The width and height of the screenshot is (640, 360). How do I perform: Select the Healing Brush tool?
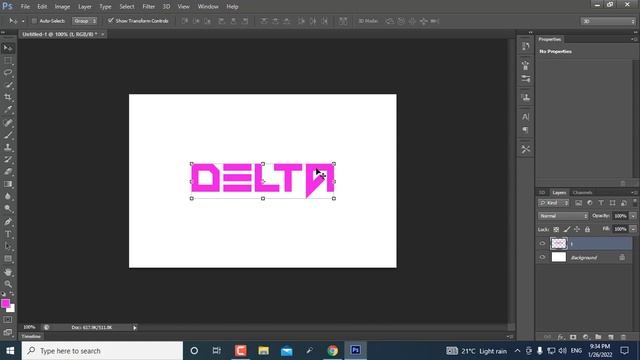pos(8,122)
